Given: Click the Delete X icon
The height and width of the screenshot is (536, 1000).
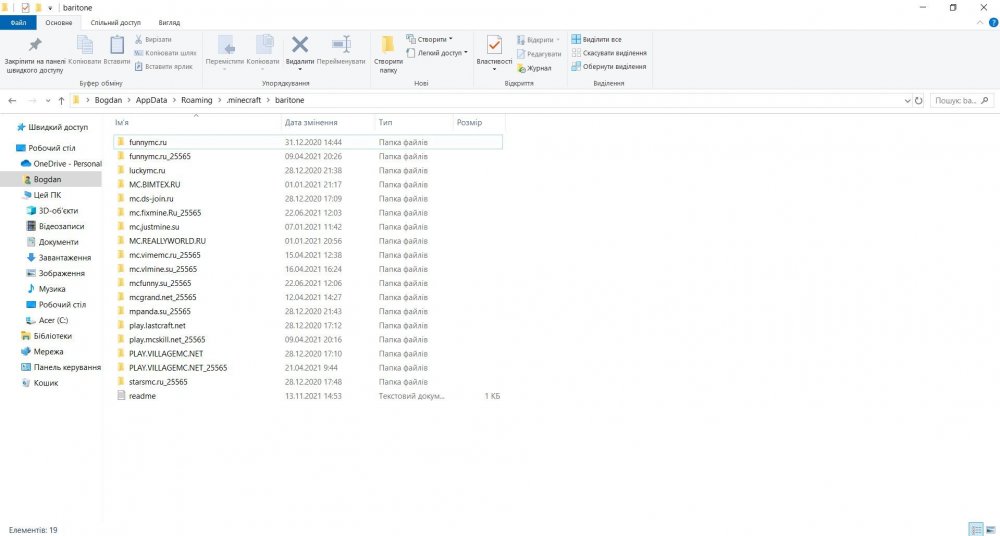Looking at the screenshot, I should 300,44.
